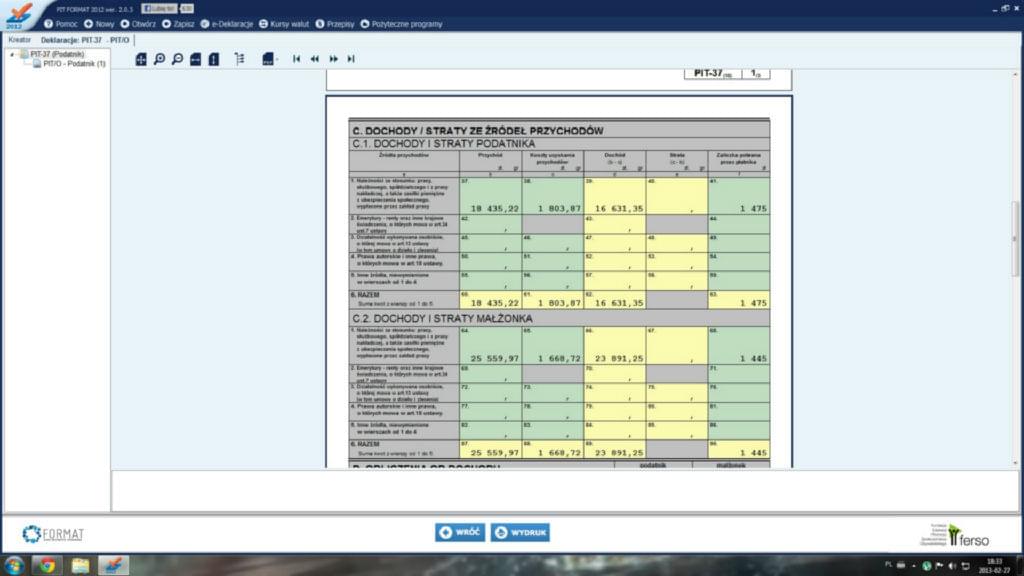Jump to last page of declaration
Viewport: 1024px width, 576px height.
[351, 59]
